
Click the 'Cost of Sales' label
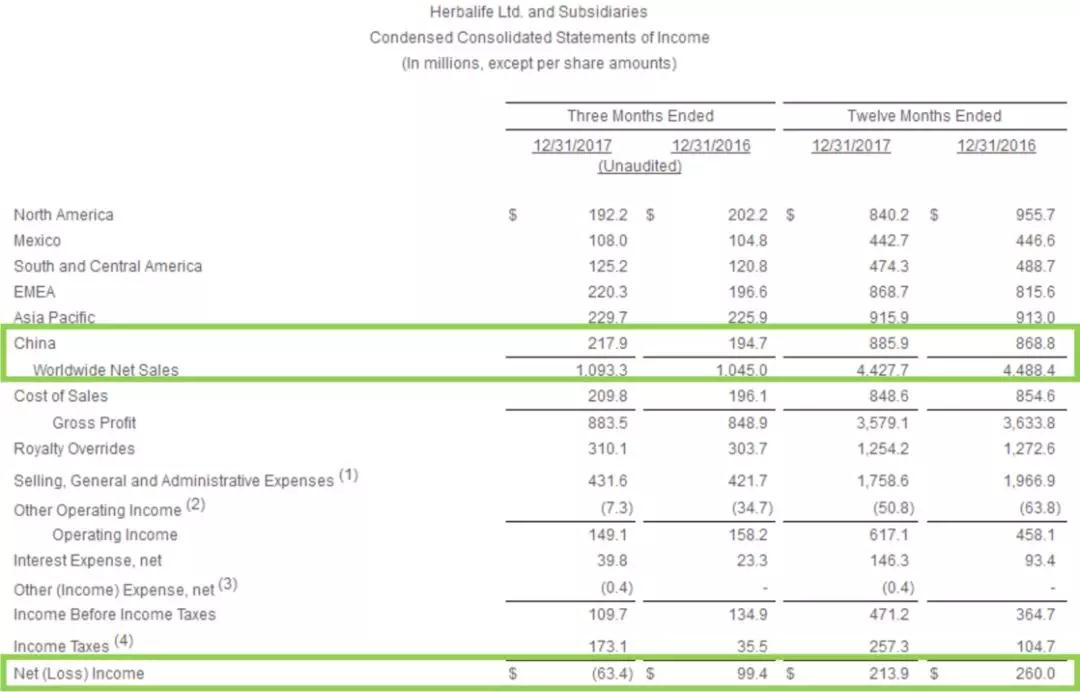[61, 396]
